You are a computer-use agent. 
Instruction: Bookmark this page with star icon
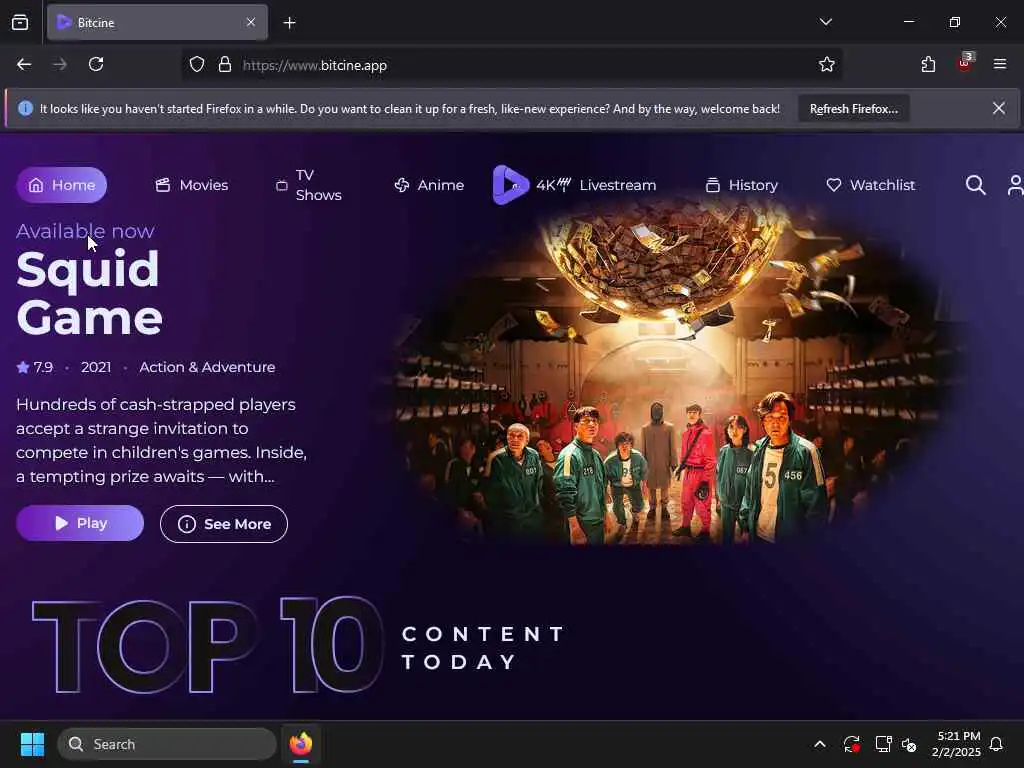[x=827, y=65]
